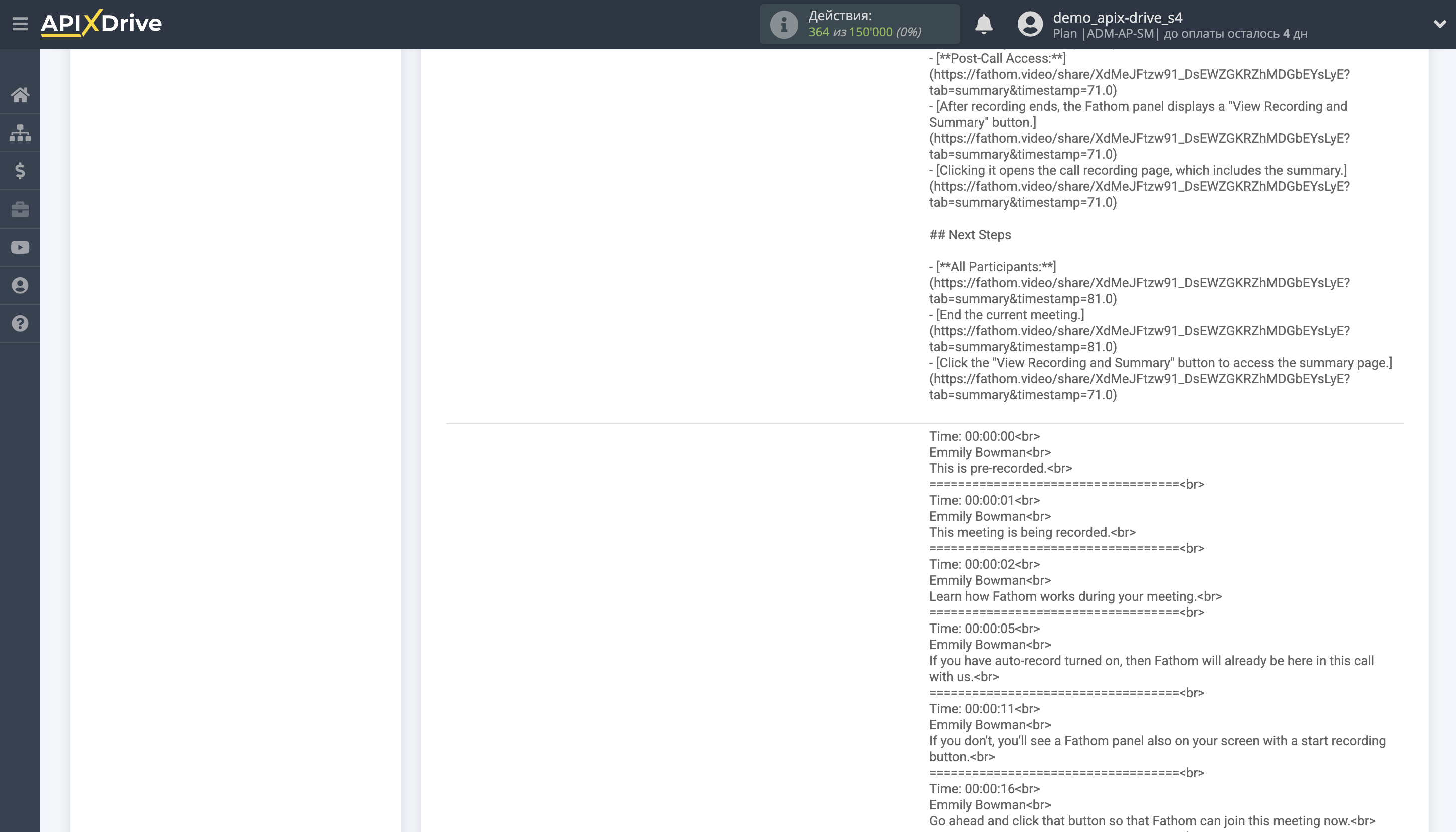Open billing dollar icon in sidebar

click(20, 171)
